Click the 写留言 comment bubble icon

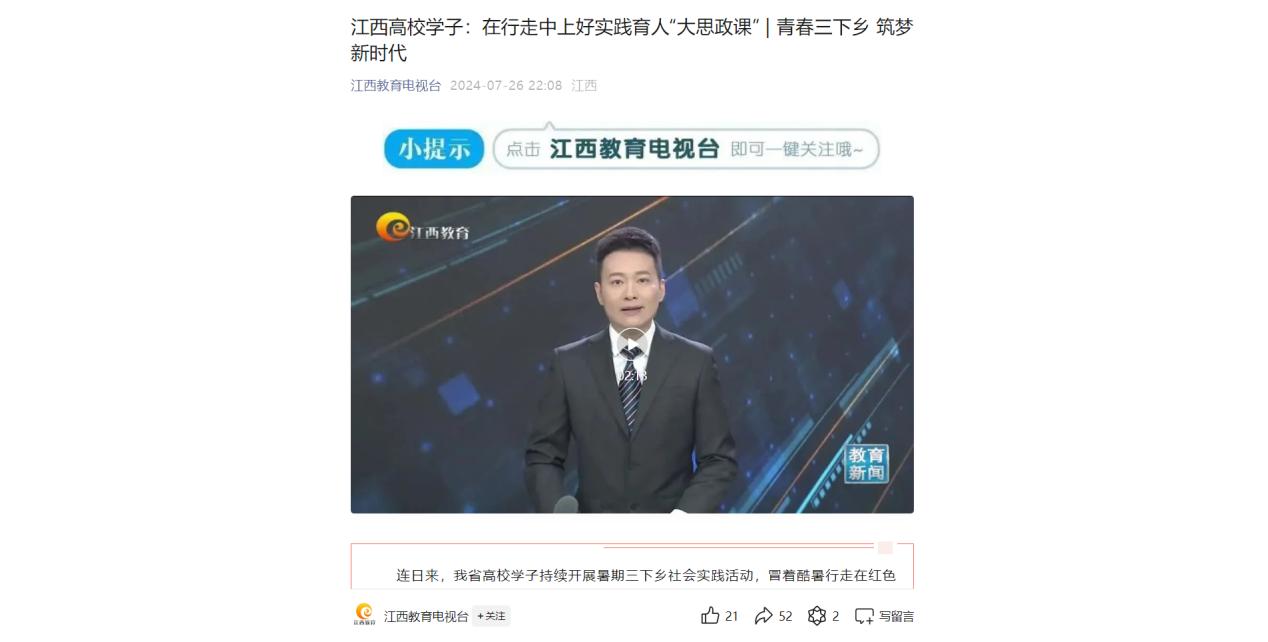tap(864, 616)
